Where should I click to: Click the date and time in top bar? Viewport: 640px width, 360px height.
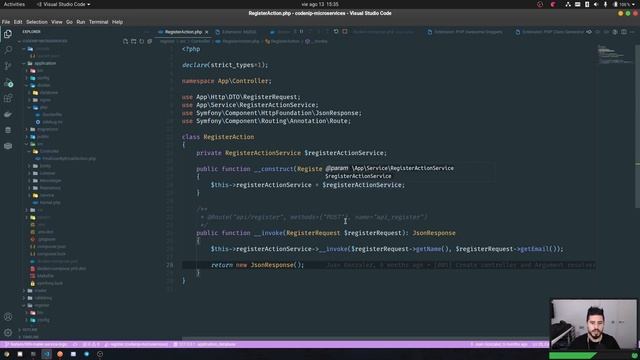pos(320,4)
